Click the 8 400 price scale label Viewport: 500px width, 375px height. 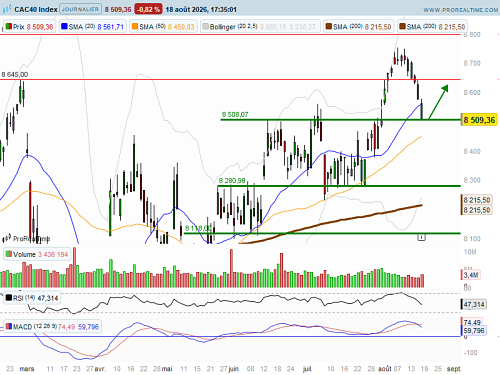tap(472, 151)
